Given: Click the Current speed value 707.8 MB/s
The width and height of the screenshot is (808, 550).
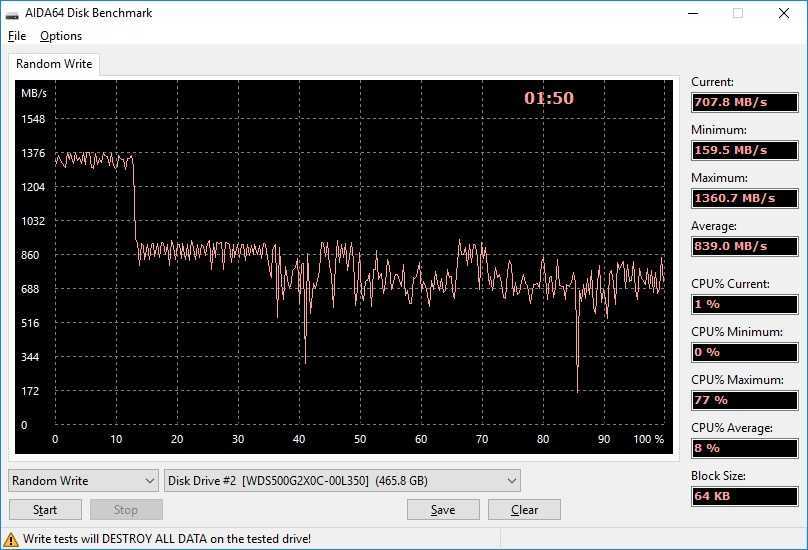Looking at the screenshot, I should pos(744,102).
